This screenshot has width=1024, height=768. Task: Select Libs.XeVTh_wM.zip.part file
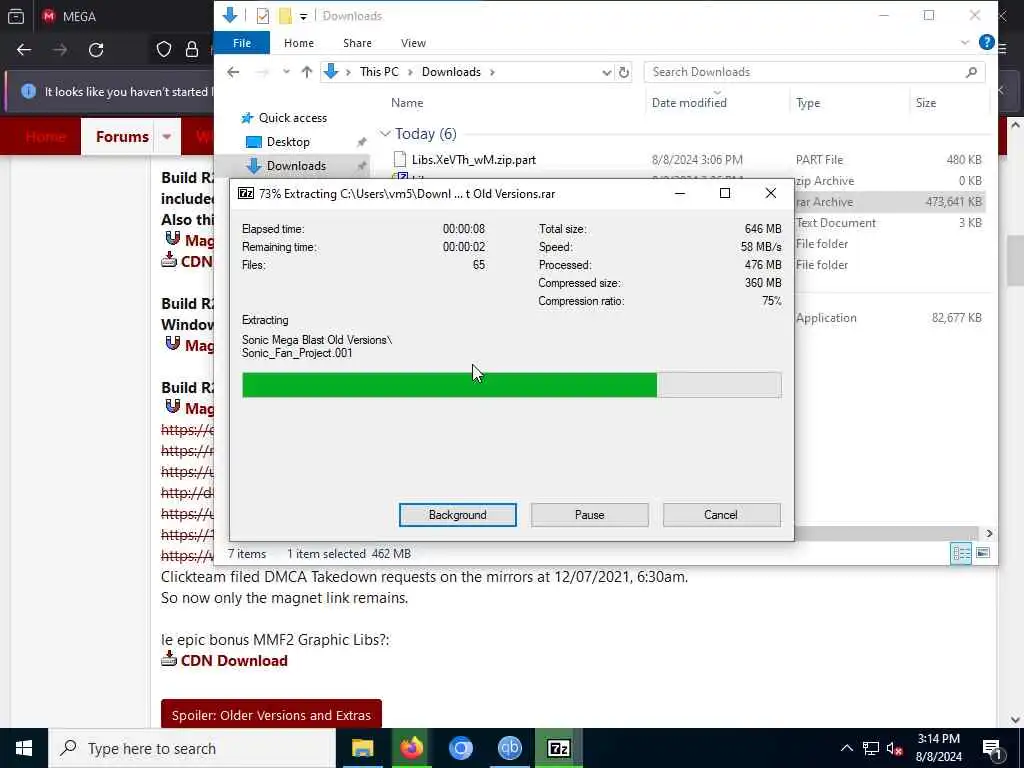pyautogui.click(x=473, y=159)
